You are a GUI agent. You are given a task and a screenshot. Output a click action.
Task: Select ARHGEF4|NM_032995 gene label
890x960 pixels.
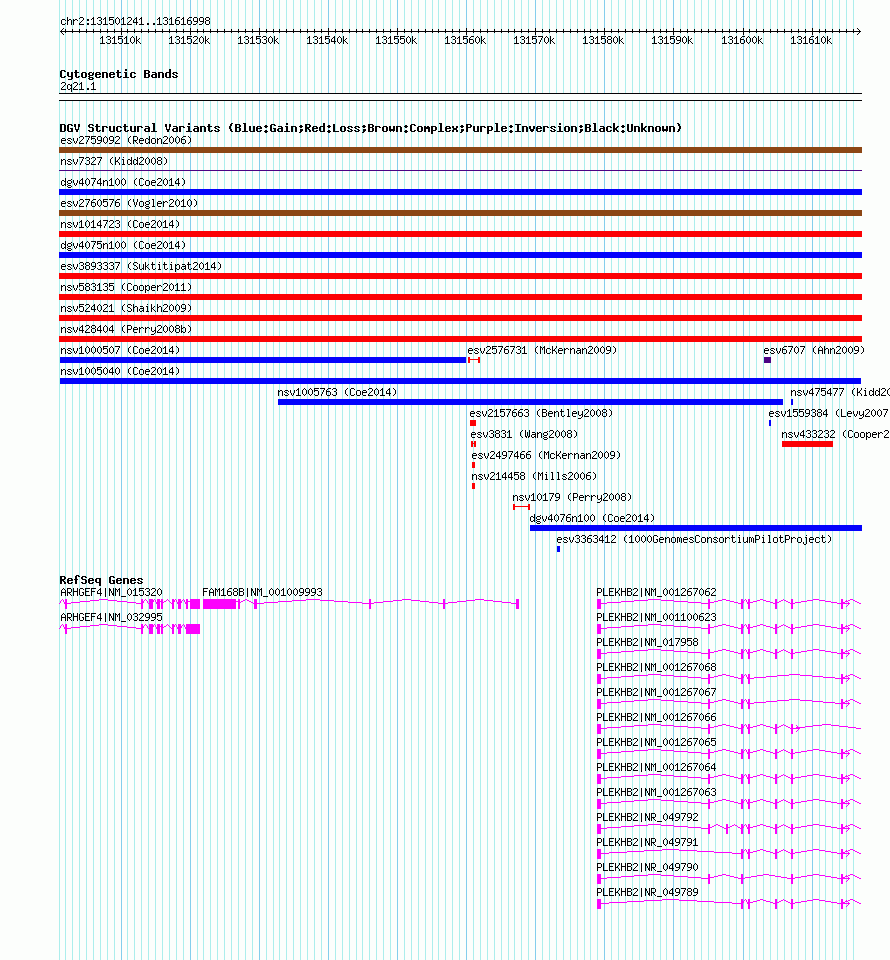pos(111,618)
